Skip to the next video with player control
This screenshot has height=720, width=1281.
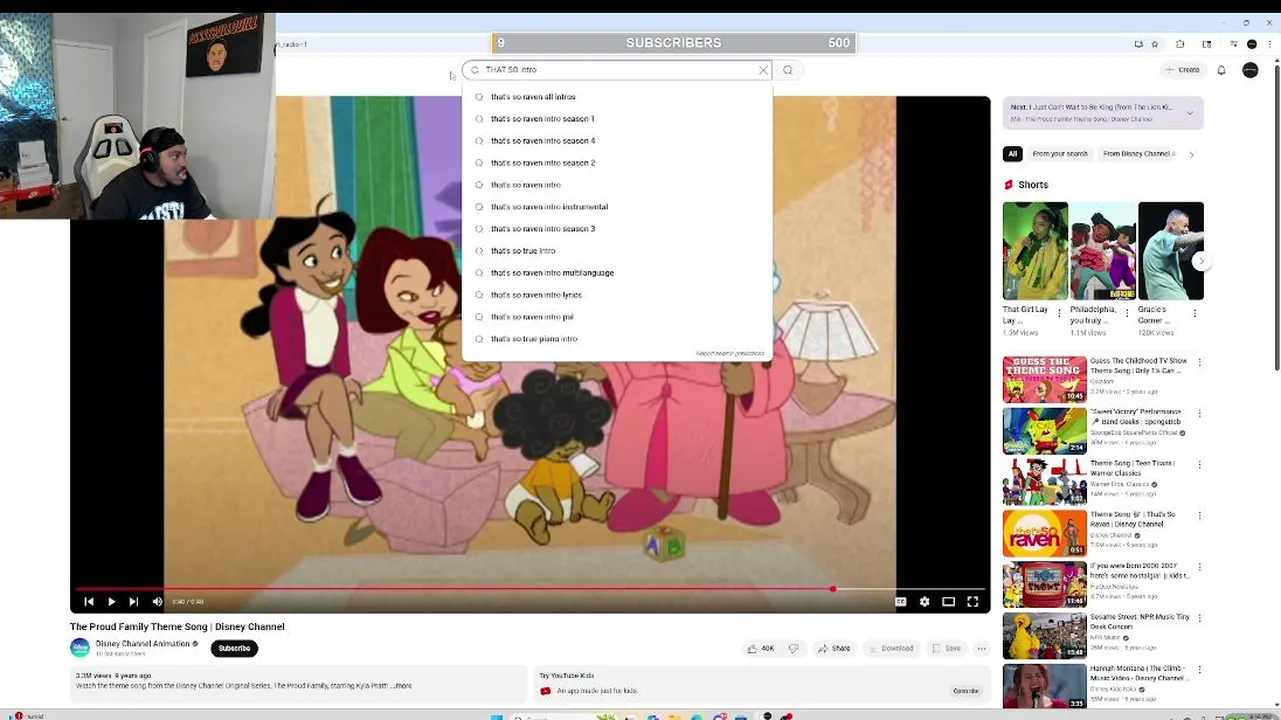point(133,601)
